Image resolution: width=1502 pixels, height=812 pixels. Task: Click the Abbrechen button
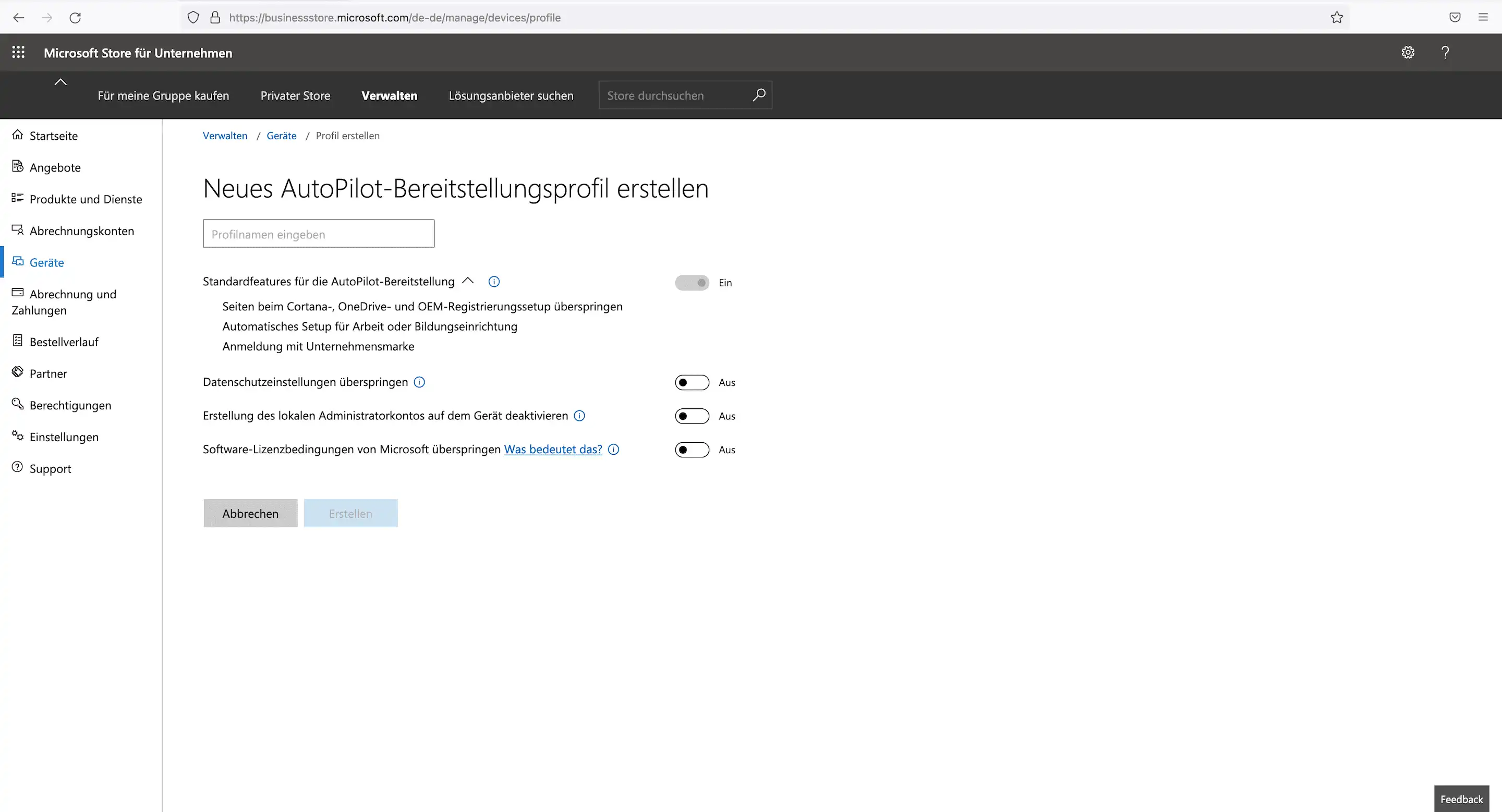pos(251,514)
